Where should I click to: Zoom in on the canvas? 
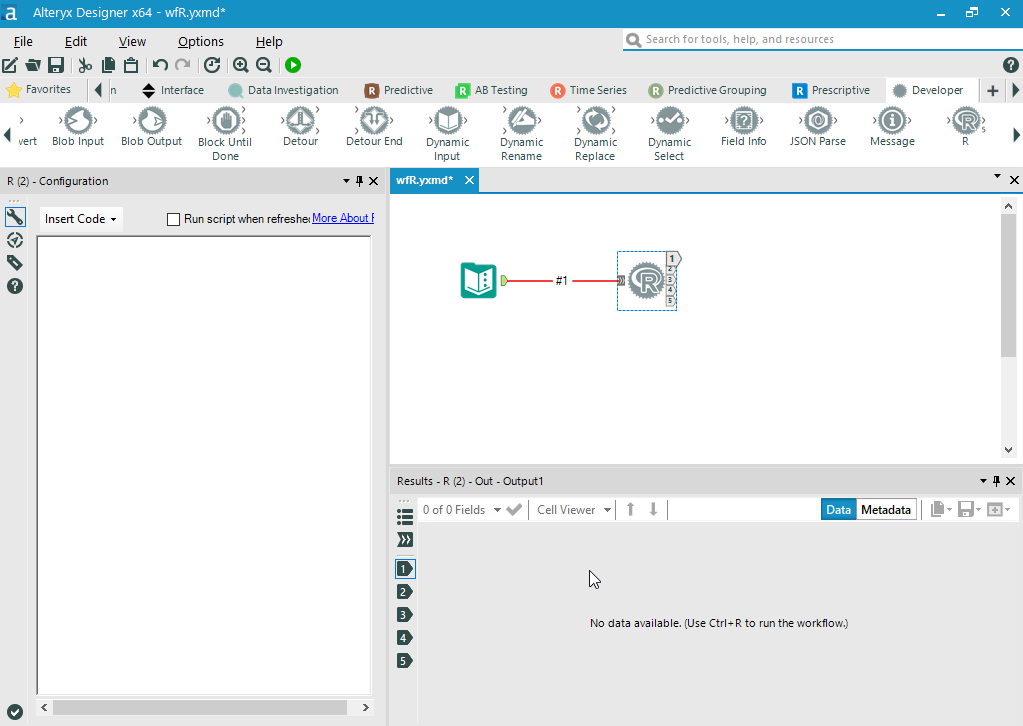(241, 65)
